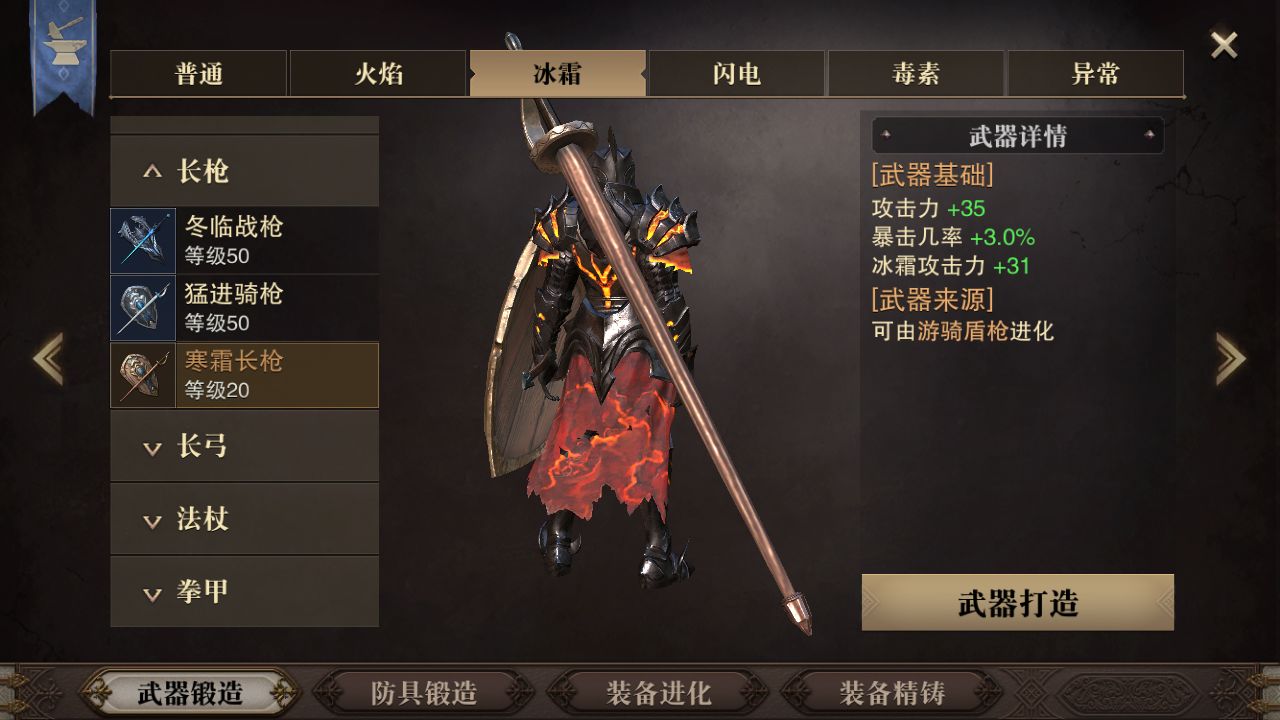Expand the 法杖 weapon category
Viewport: 1280px width, 720px height.
[244, 519]
